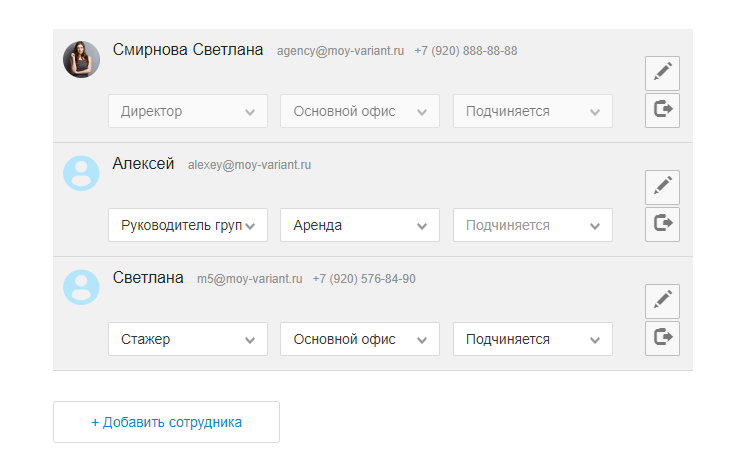Click the exit icon for Светлана m5
The width and height of the screenshot is (732, 454).
662,338
